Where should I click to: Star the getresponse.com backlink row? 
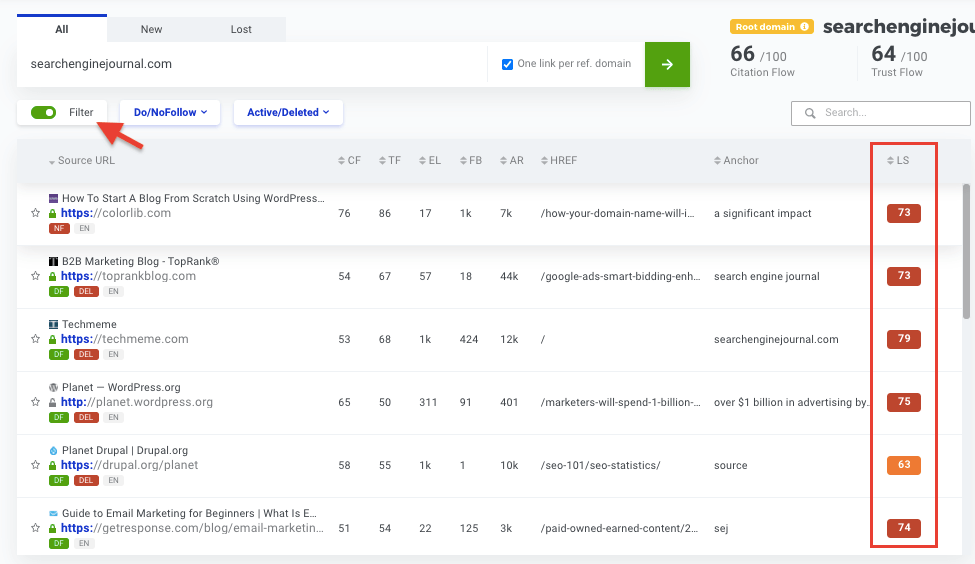[x=35, y=528]
